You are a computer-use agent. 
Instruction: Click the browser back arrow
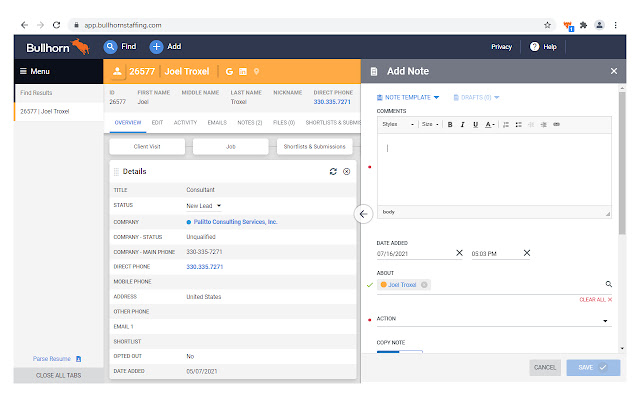(x=24, y=25)
